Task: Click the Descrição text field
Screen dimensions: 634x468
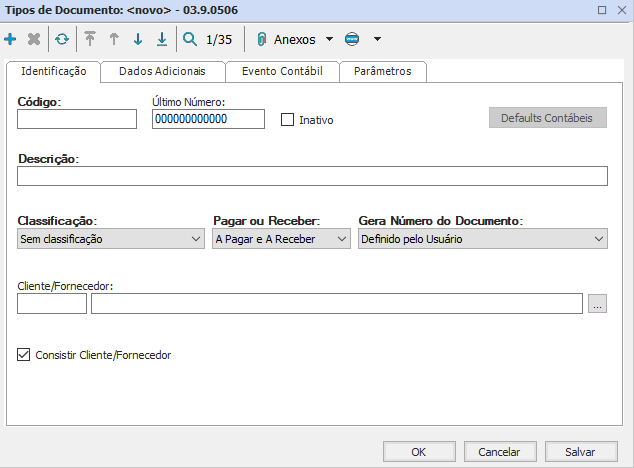Action: point(312,177)
